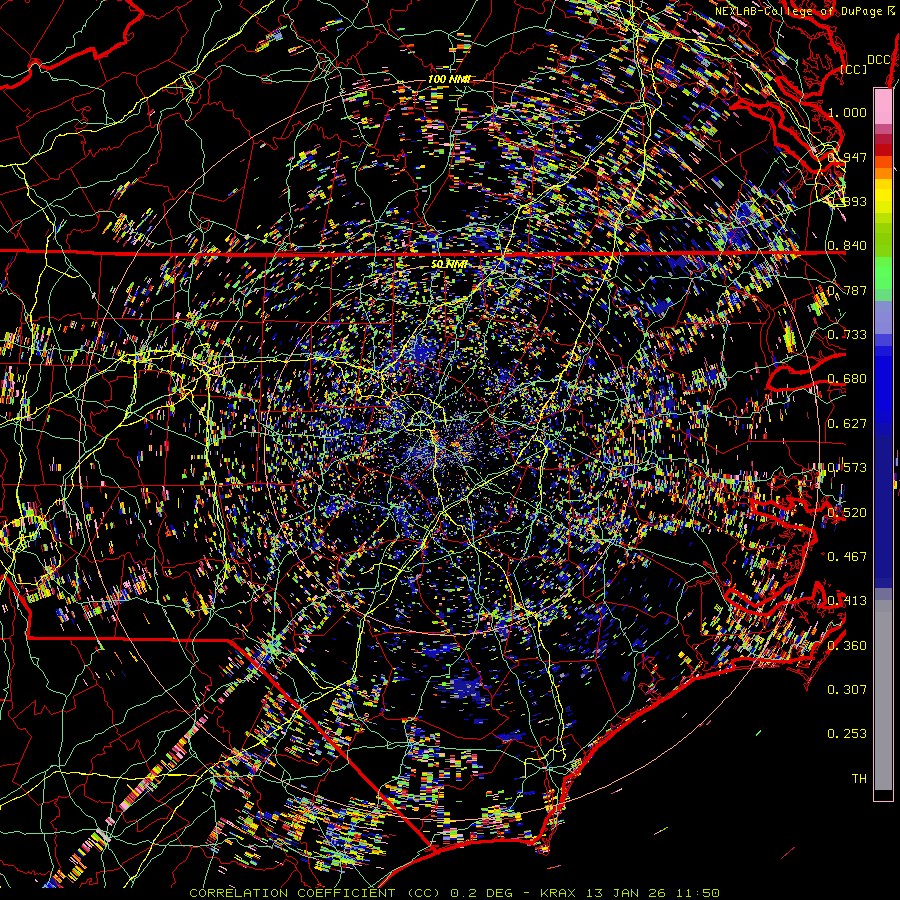Pick the lavender swatch on the color bar
Image resolution: width=900 pixels, height=900 pixels.
883,317
